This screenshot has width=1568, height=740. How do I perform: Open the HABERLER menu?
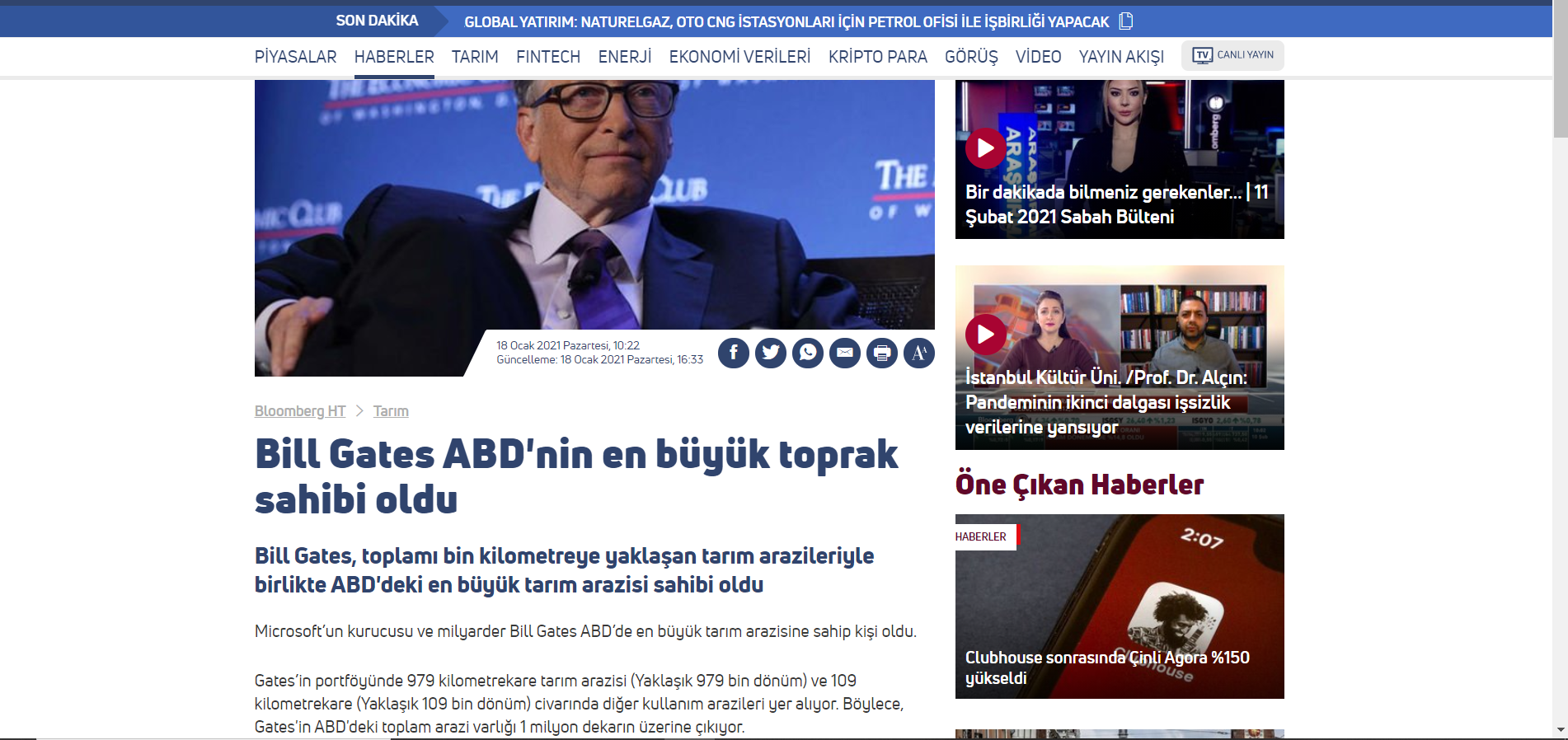coord(394,57)
